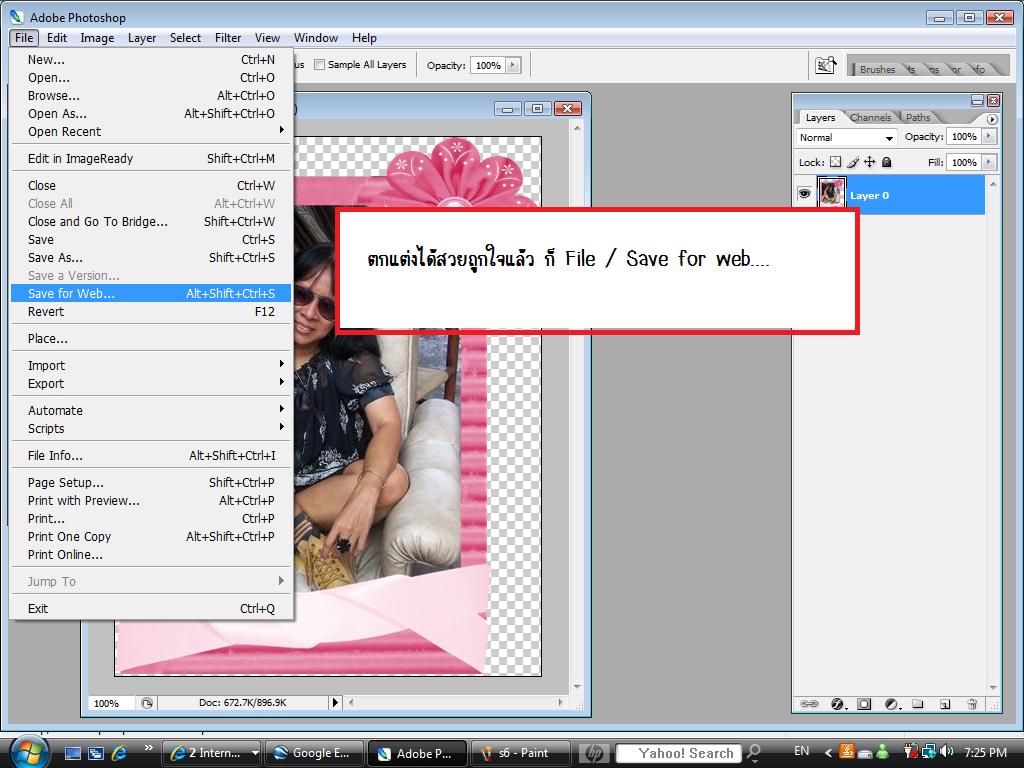Collapse the Layers palette window
1024x768 pixels.
click(x=977, y=101)
